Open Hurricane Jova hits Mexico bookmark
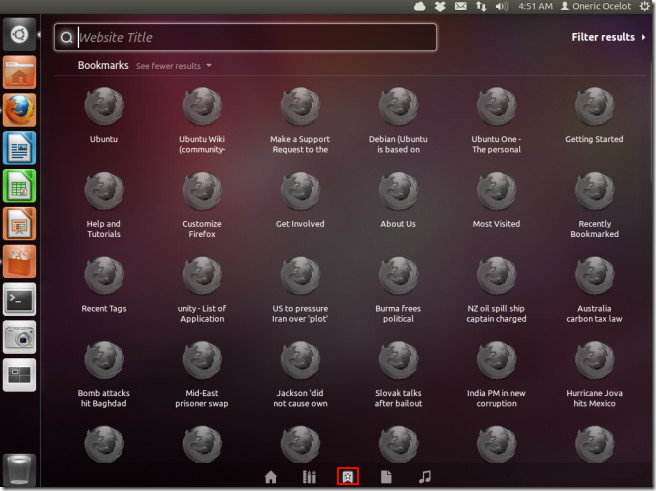 tap(594, 374)
